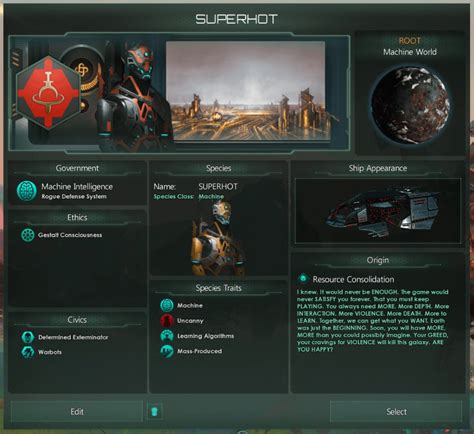The height and width of the screenshot is (434, 474).
Task: Delete empire using the trash can icon
Action: (x=154, y=411)
